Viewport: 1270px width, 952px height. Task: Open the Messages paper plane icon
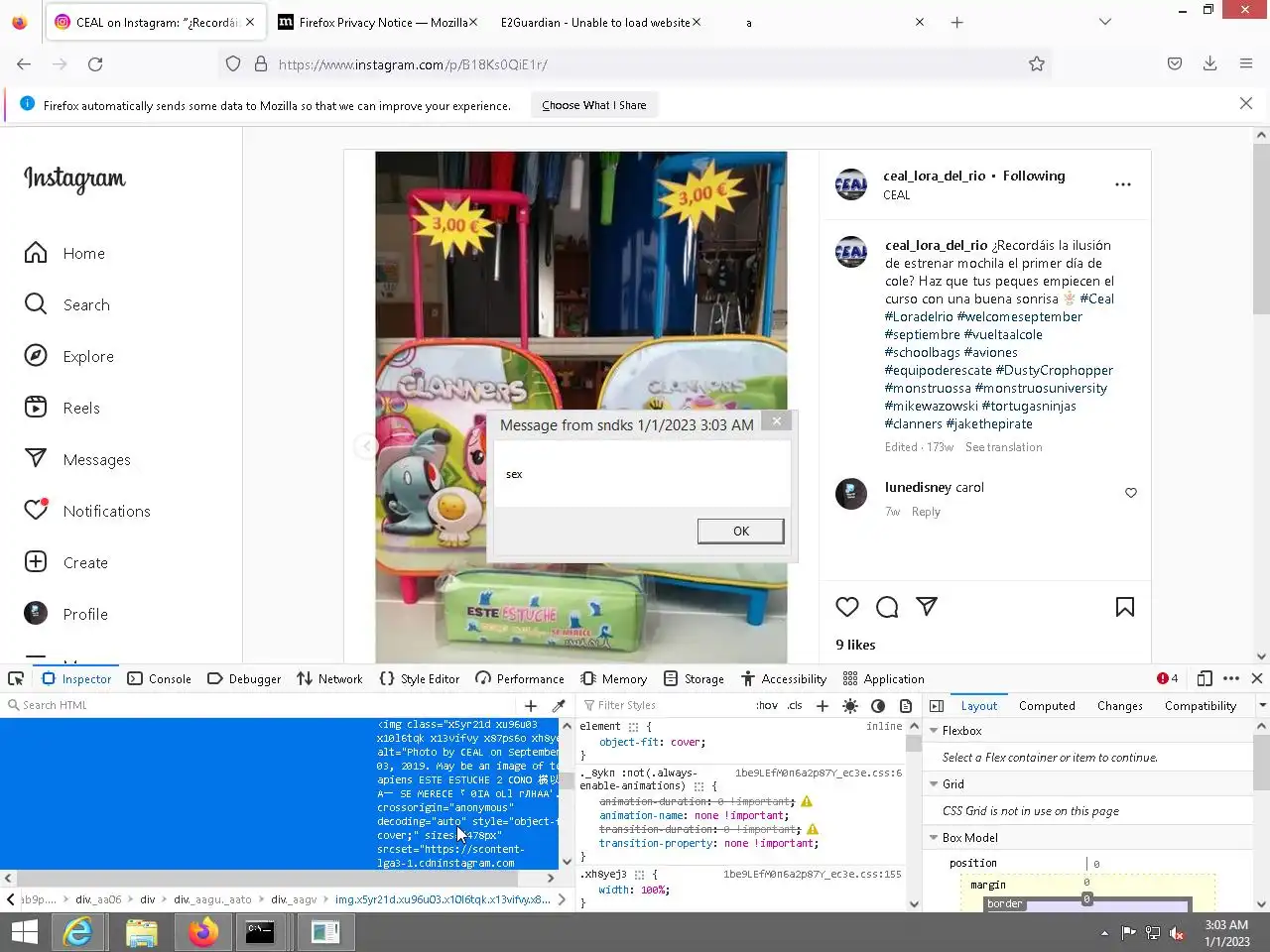click(x=36, y=459)
